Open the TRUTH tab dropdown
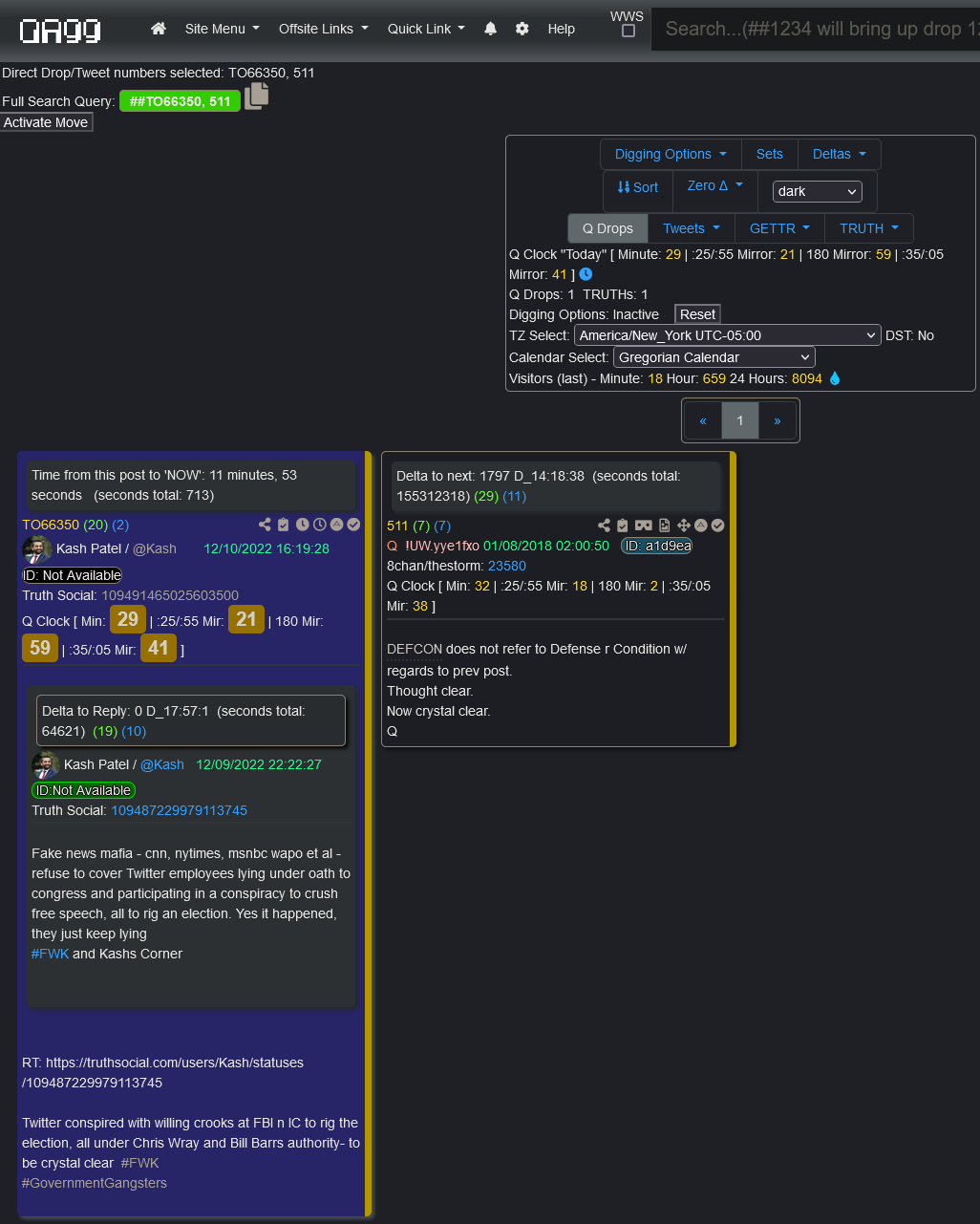Image resolution: width=980 pixels, height=1224 pixels. [868, 228]
